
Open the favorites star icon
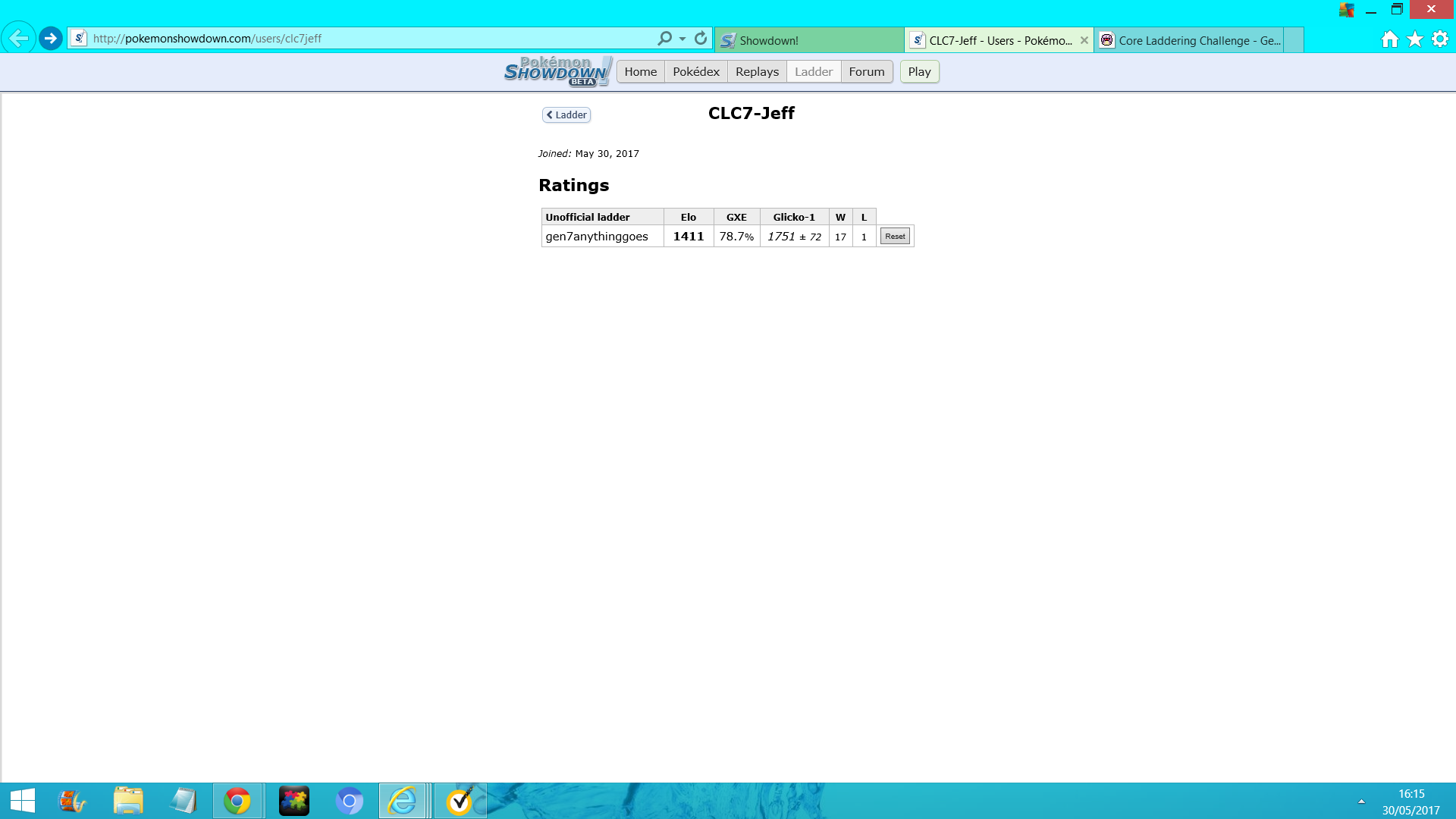tap(1414, 39)
